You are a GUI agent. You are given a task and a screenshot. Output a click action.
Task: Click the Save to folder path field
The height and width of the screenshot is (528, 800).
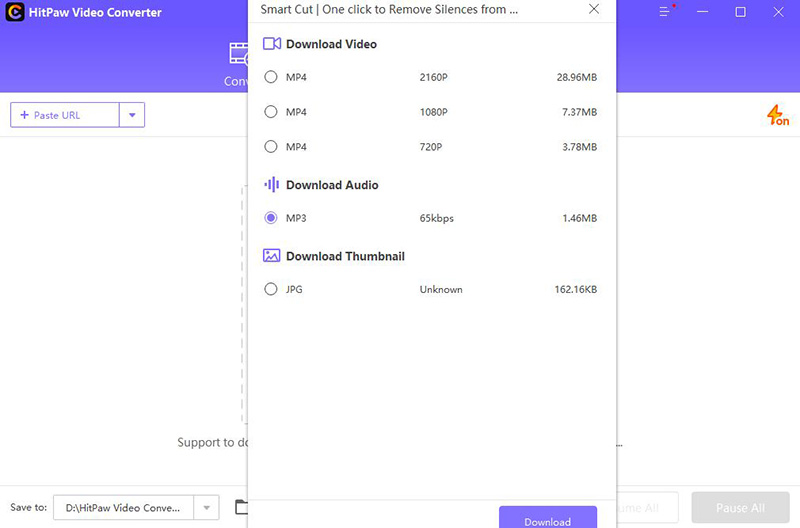[123, 508]
